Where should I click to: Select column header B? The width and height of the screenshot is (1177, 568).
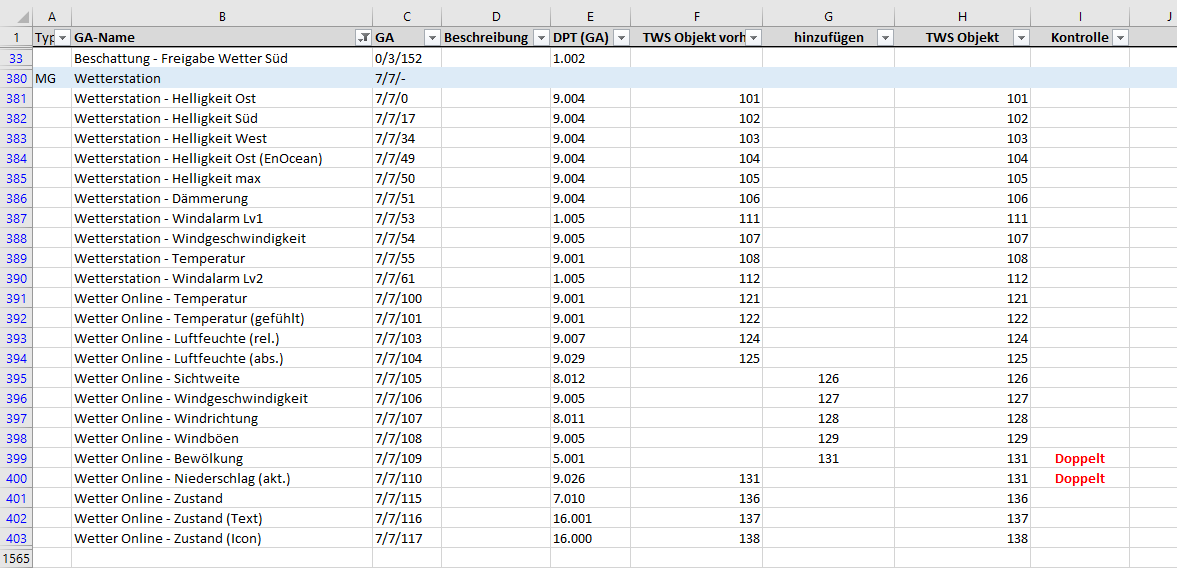[x=222, y=15]
